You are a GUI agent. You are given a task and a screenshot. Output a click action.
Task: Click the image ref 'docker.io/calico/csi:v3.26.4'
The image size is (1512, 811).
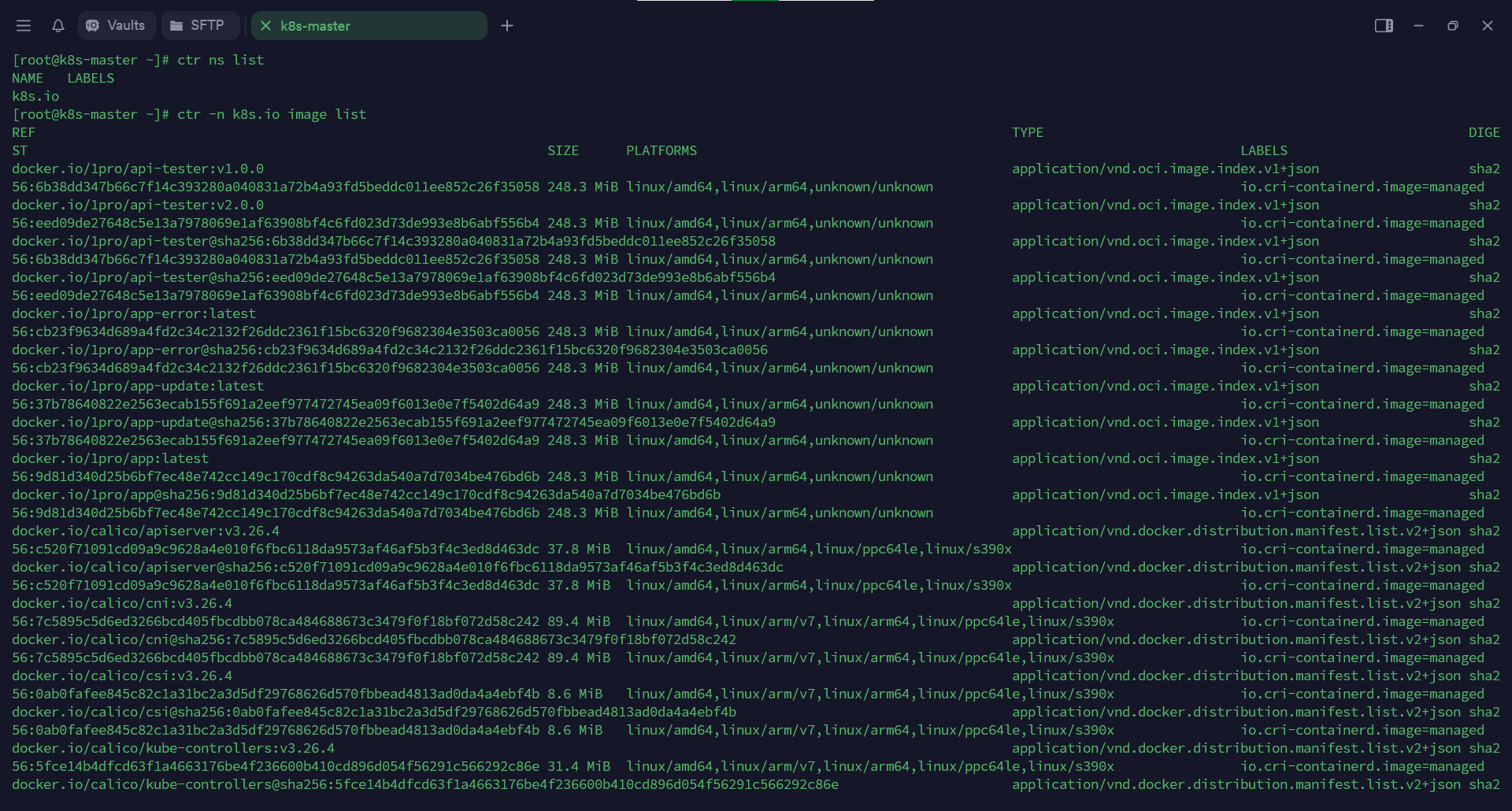click(122, 676)
